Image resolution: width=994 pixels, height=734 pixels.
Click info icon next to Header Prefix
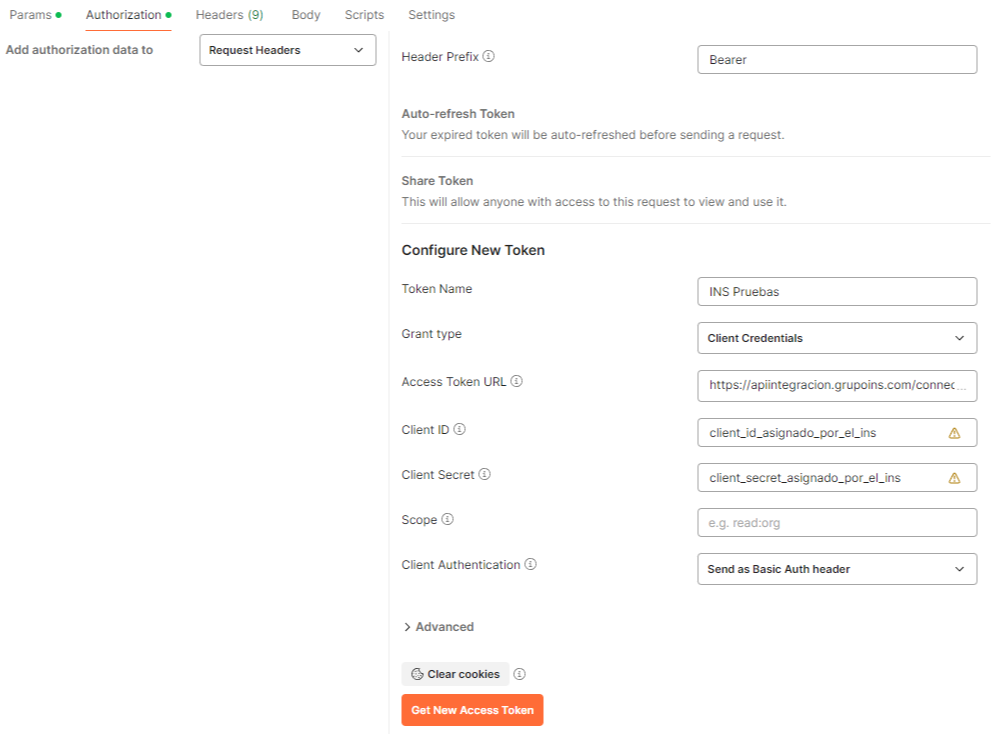tap(488, 57)
